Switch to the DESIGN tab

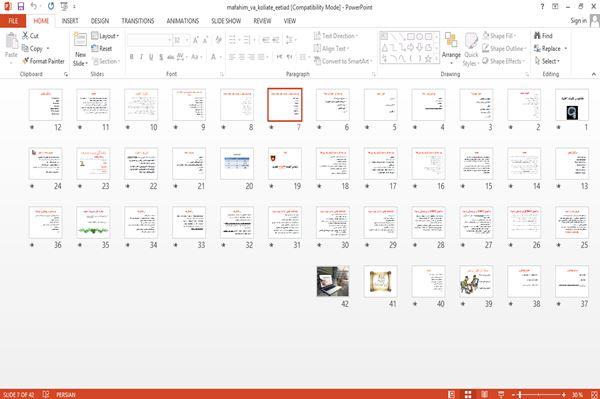coord(100,21)
